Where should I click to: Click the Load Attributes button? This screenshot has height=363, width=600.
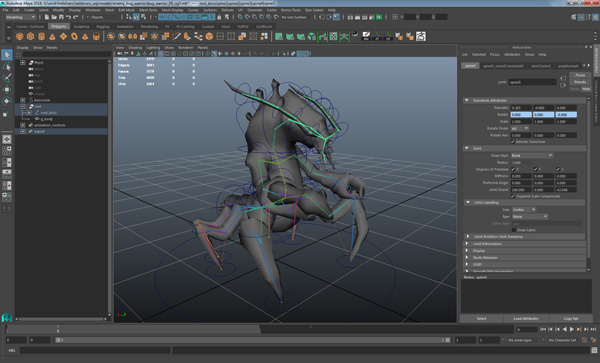click(x=526, y=318)
